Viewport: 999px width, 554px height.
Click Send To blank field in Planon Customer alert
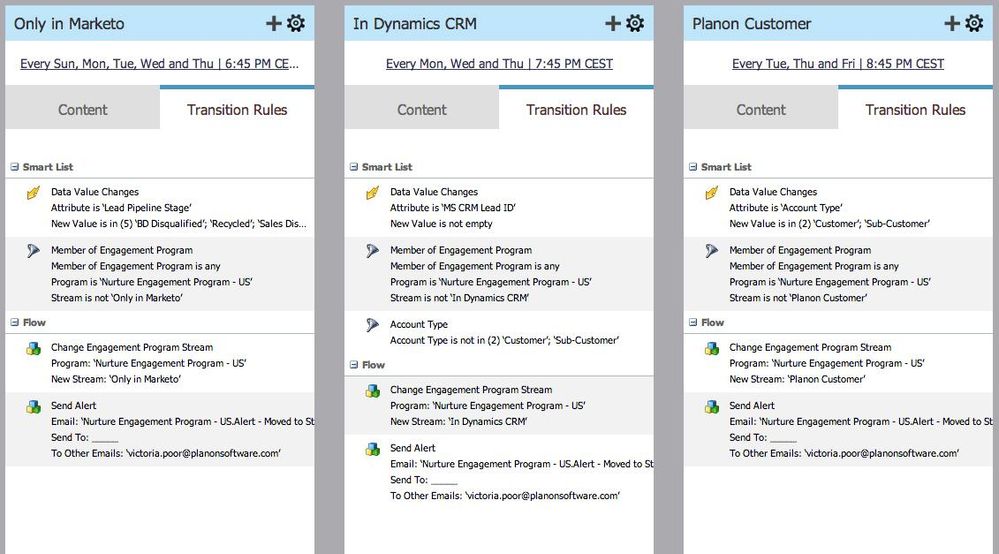point(783,438)
